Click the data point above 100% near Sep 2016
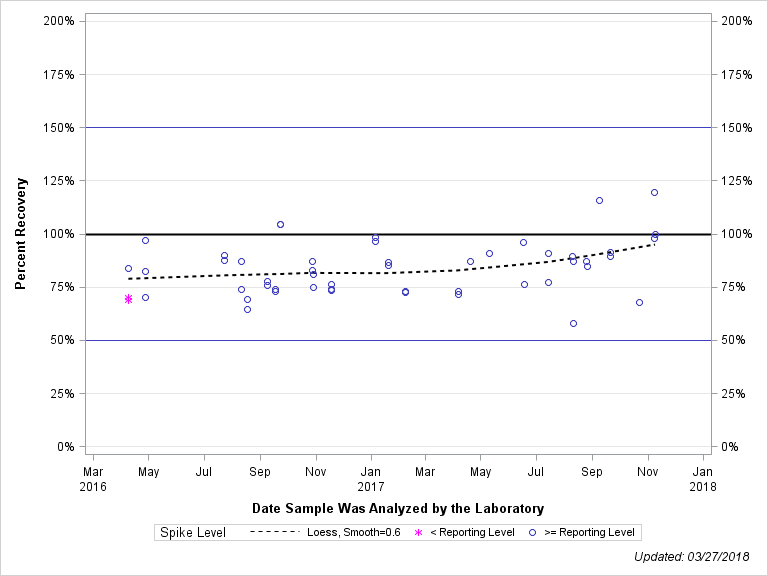 pos(281,224)
